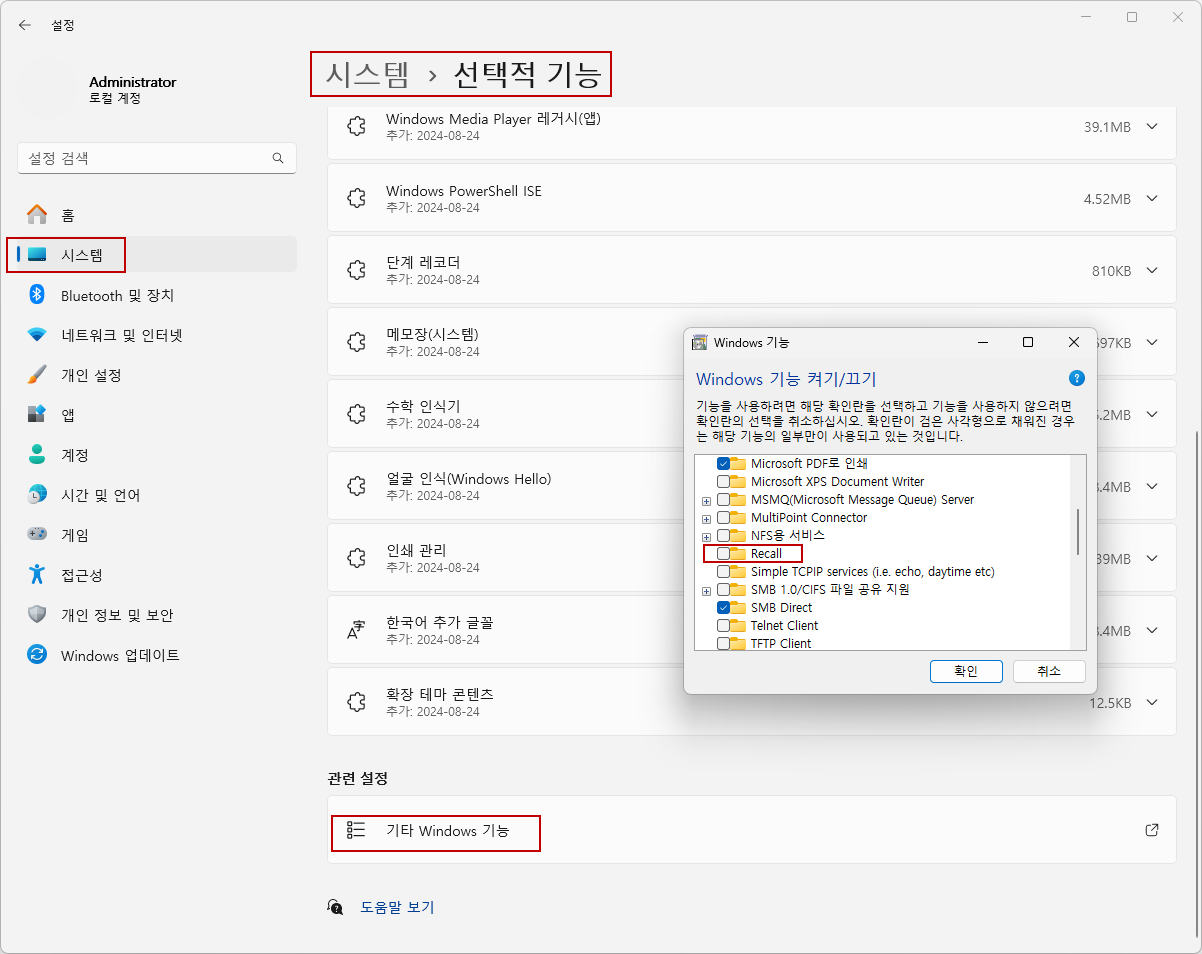The image size is (1202, 954).
Task: Cancel the dialog with 취소
Action: [1049, 671]
